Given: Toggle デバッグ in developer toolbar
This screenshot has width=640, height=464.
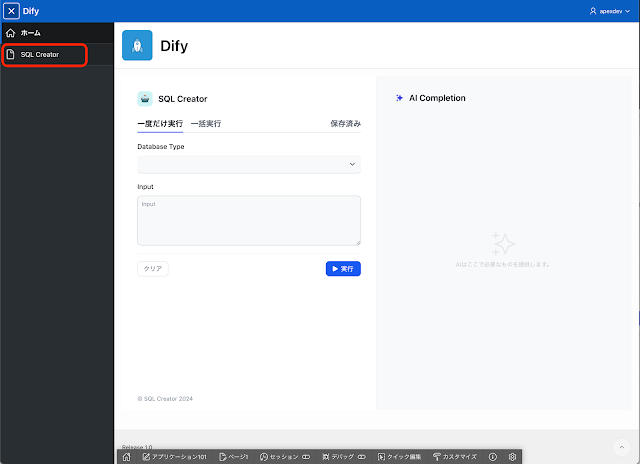Looking at the screenshot, I should [x=344, y=457].
